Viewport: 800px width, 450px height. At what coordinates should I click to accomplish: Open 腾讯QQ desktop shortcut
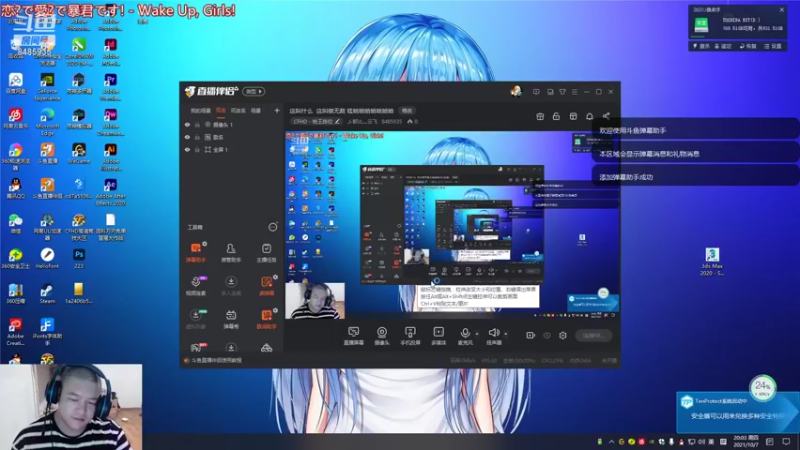click(15, 188)
